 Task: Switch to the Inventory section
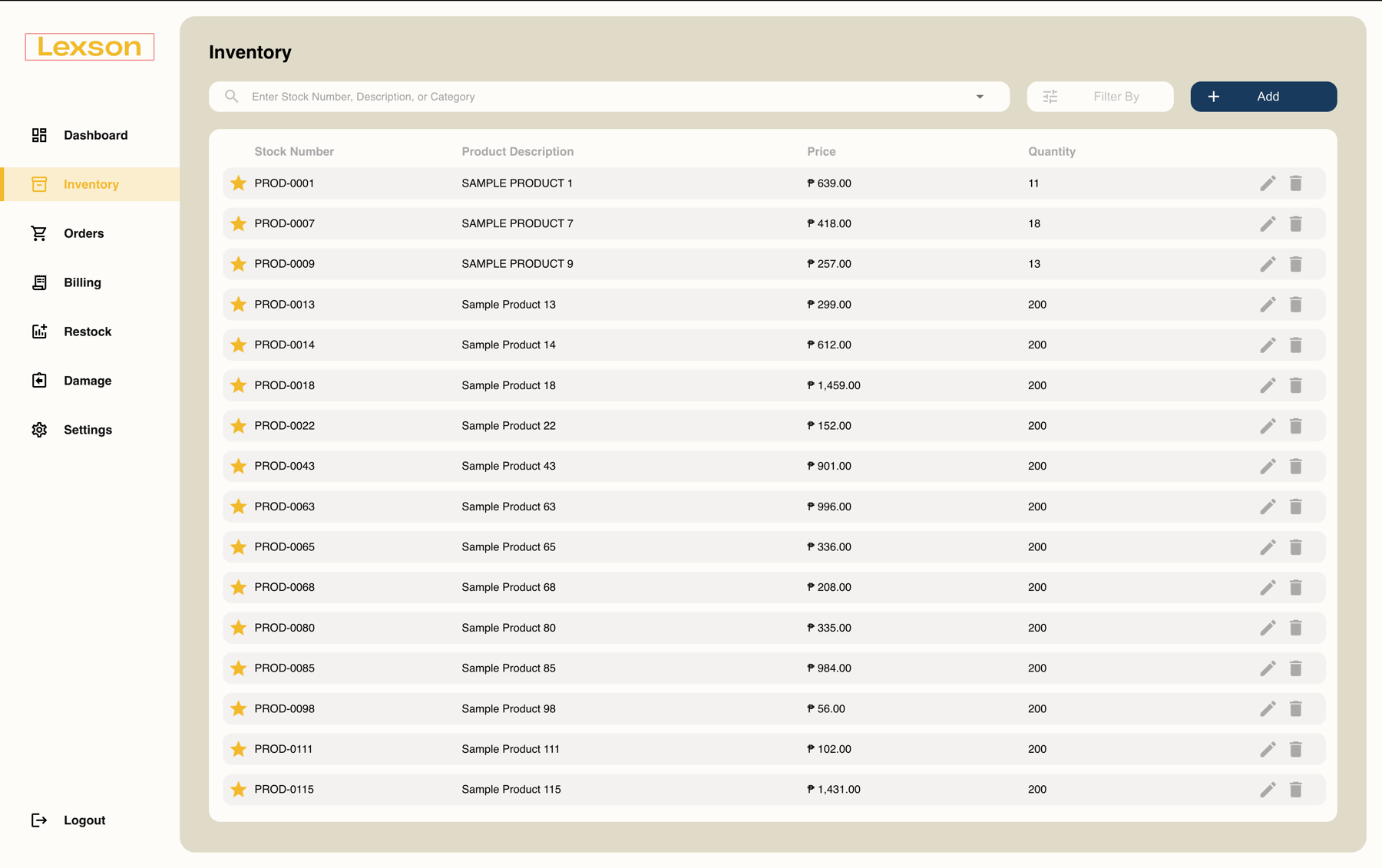[91, 183]
